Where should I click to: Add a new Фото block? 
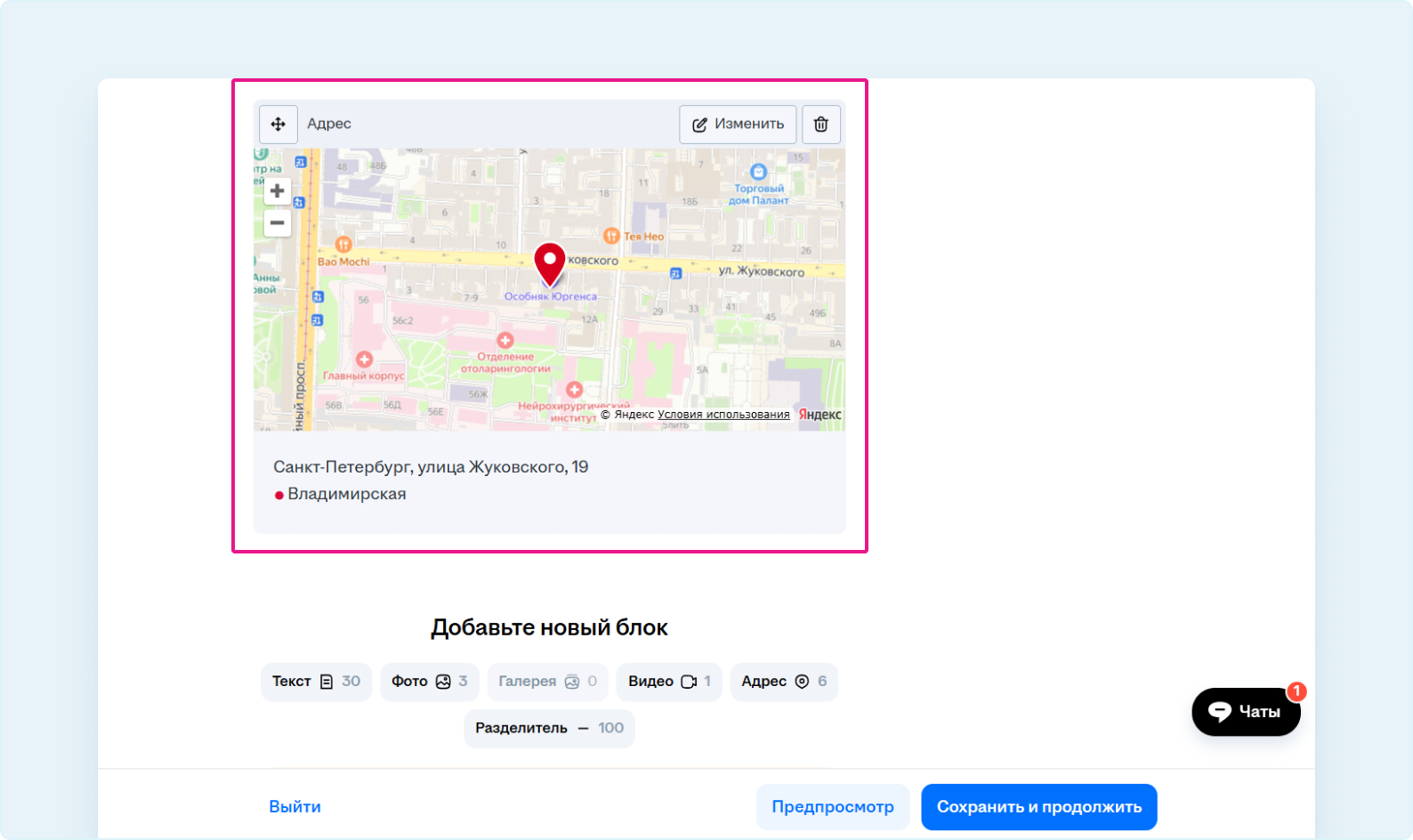429,682
